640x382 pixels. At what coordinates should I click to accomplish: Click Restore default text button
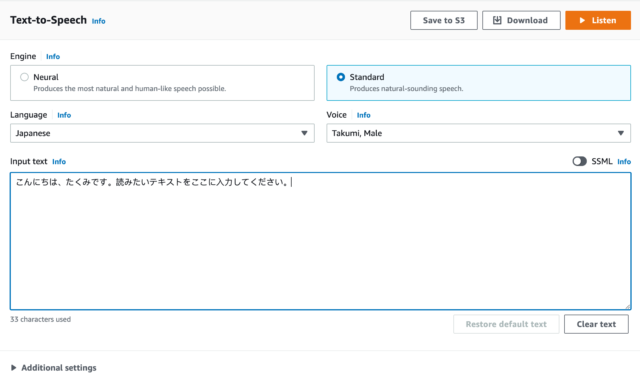(x=506, y=324)
